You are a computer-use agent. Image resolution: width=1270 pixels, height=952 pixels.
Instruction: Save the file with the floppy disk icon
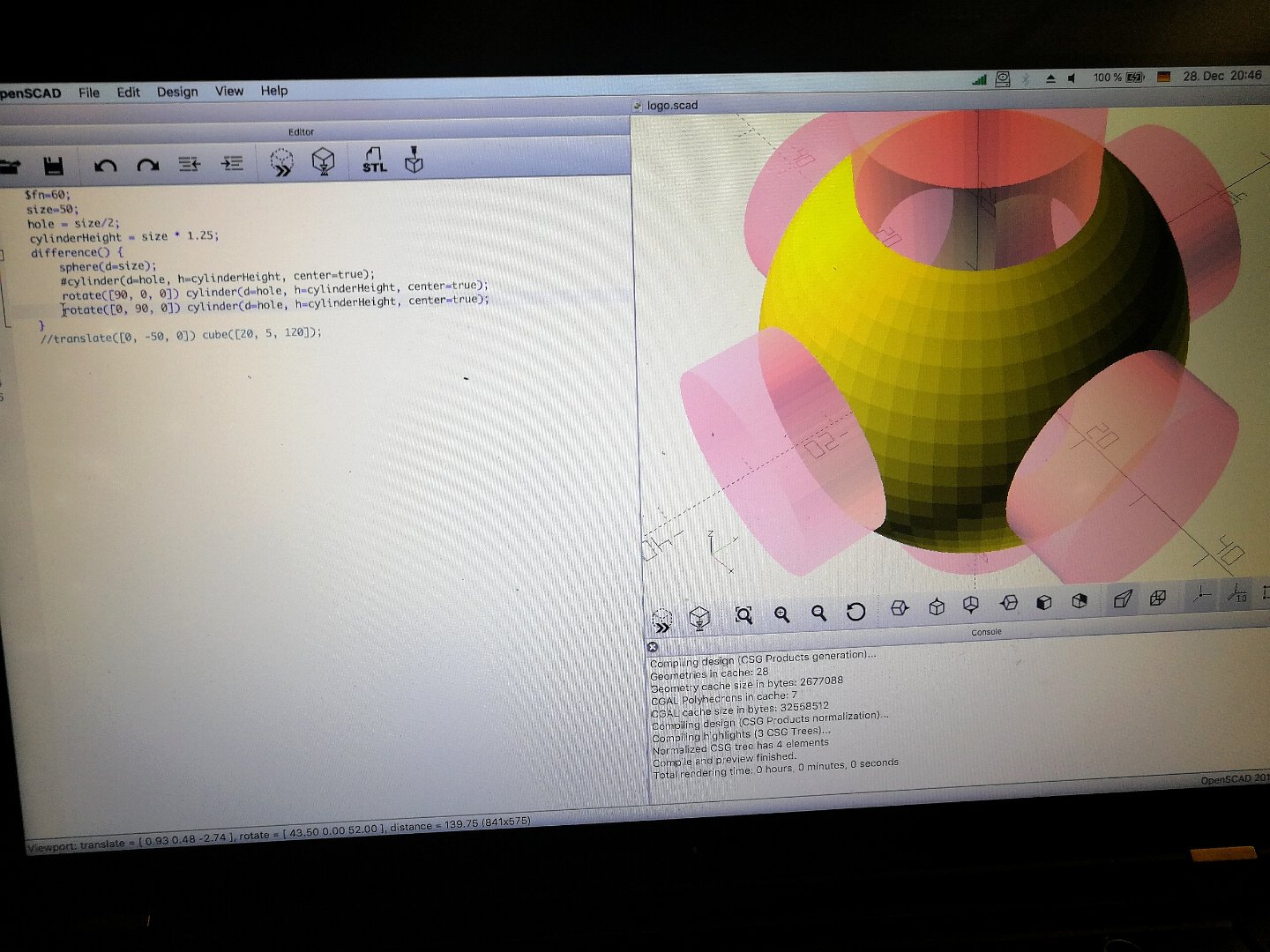[53, 165]
